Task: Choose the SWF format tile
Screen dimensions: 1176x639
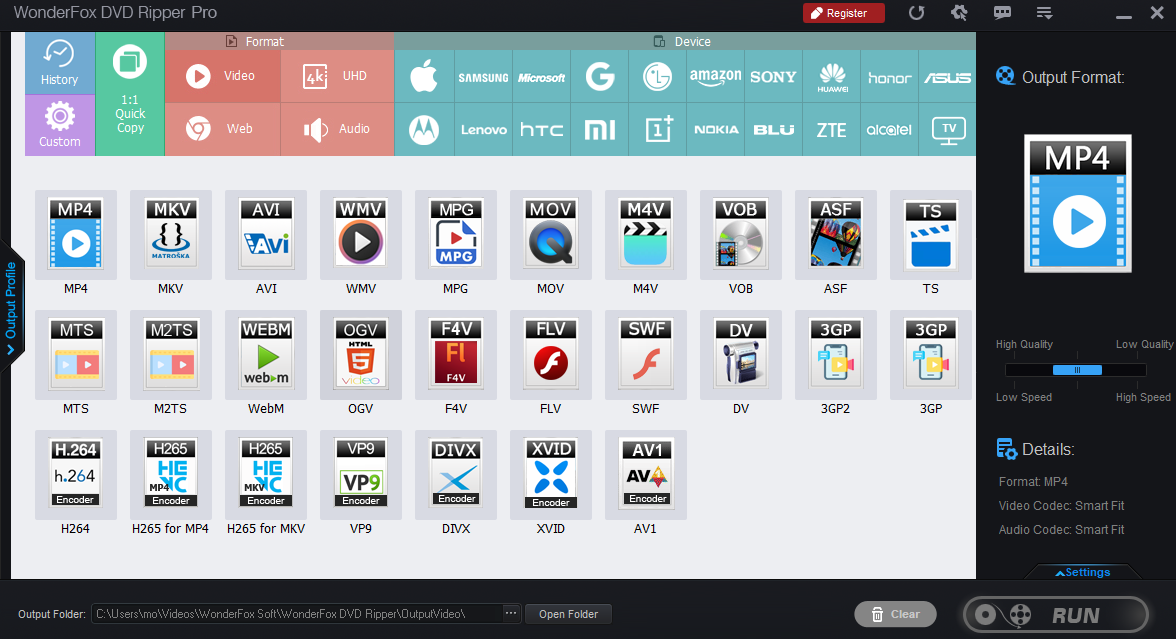Action: (x=646, y=354)
